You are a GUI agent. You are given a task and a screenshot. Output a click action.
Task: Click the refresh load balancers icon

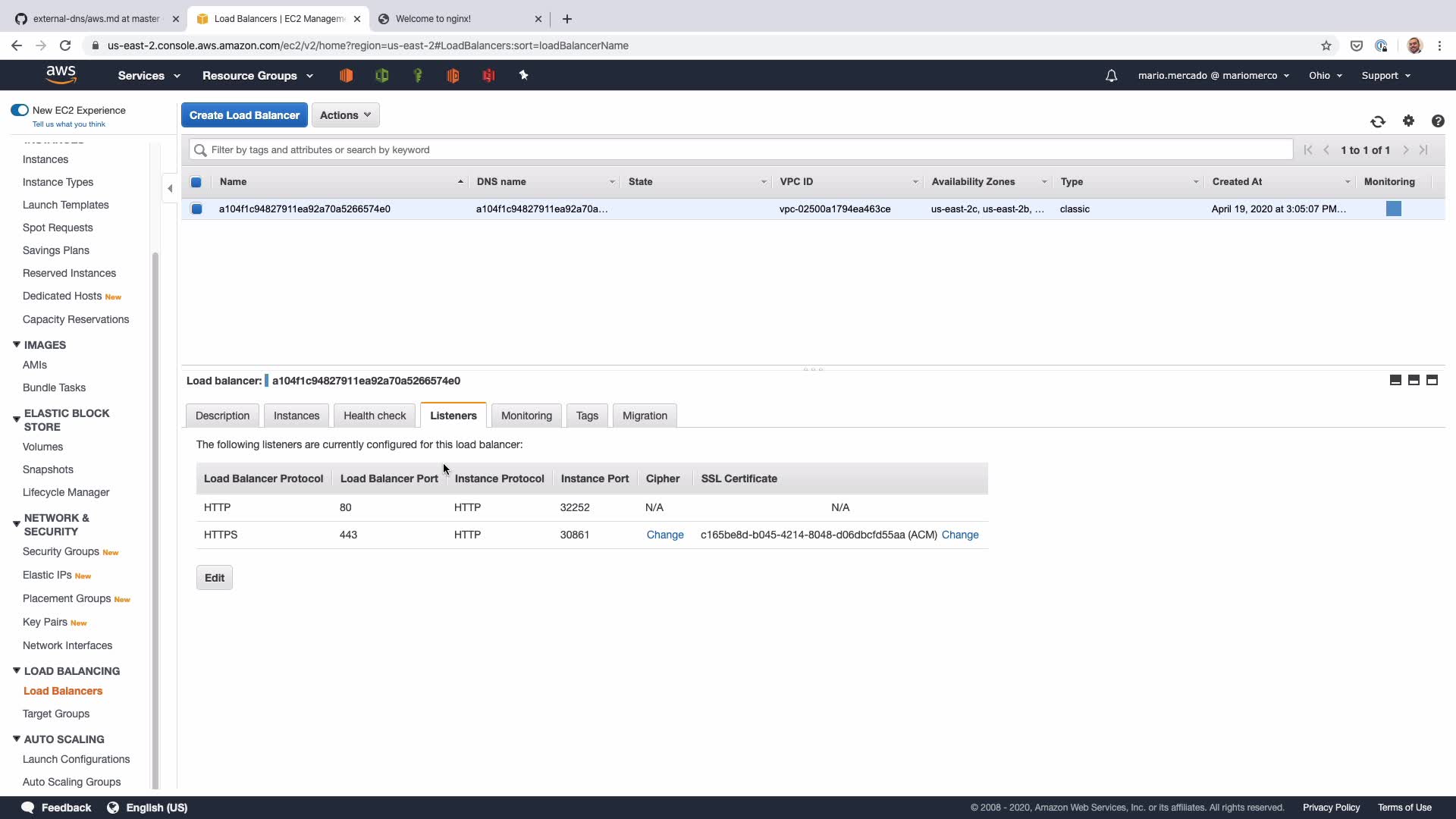pyautogui.click(x=1378, y=121)
